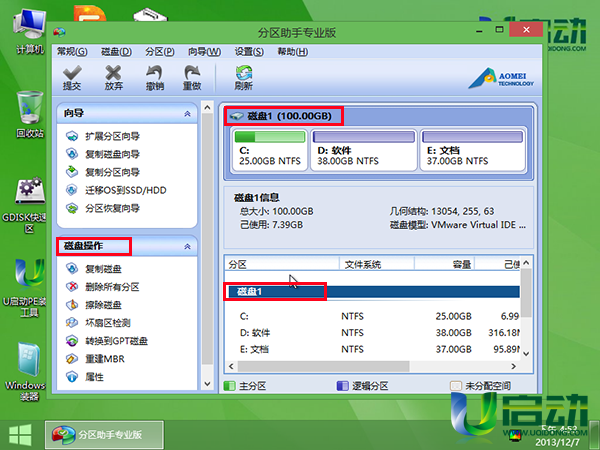Viewport: 600px width, 450px height.
Task: Click 38.00GB capacity cell of D:
Action: click(x=453, y=333)
